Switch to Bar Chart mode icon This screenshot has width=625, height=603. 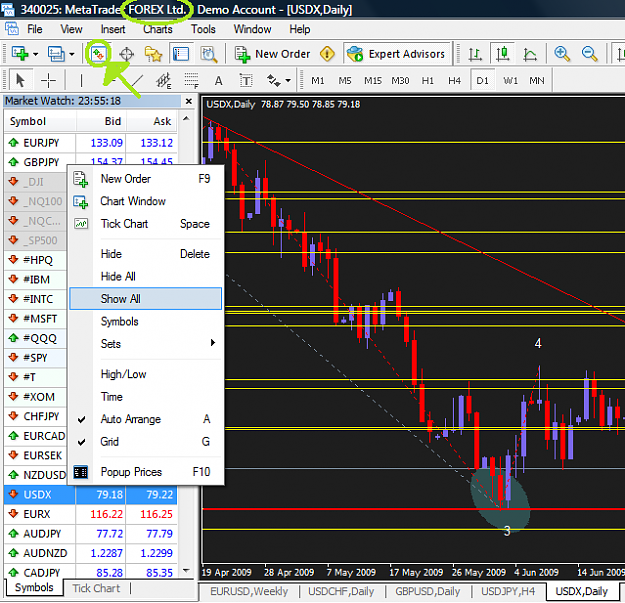[475, 54]
